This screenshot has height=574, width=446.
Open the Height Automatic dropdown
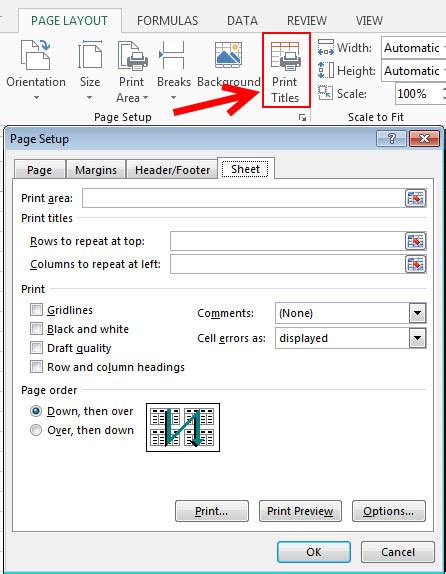(414, 71)
